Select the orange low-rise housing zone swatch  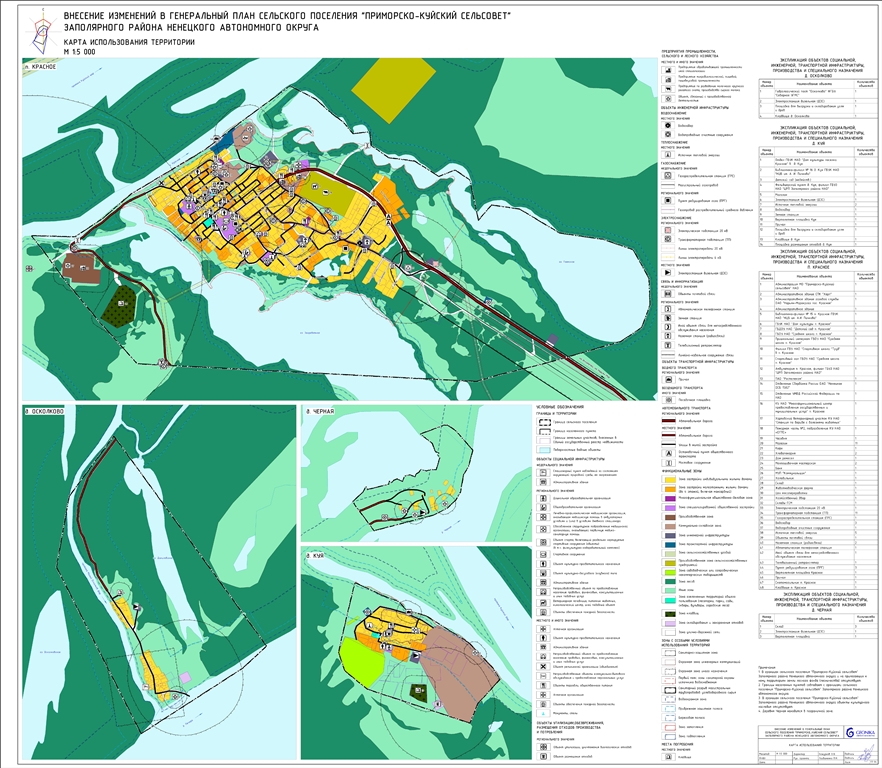click(x=668, y=489)
